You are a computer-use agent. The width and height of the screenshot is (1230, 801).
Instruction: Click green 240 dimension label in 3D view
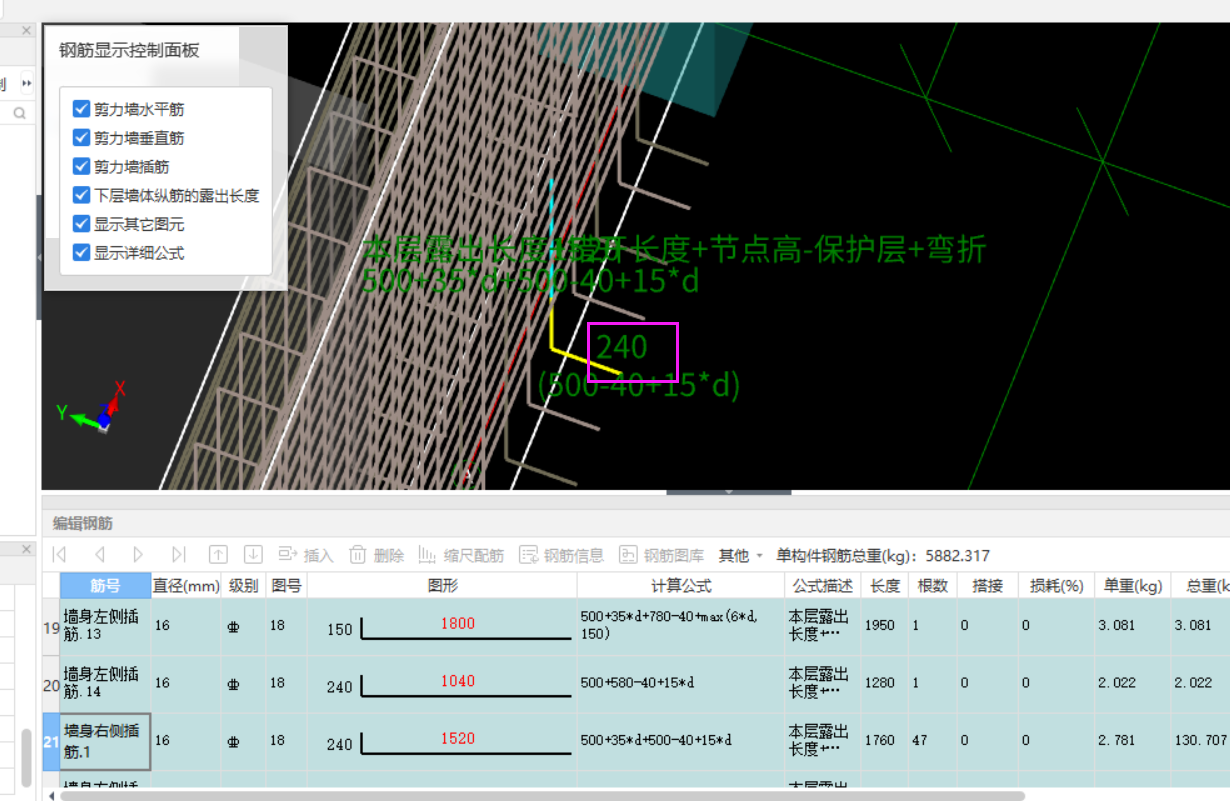coord(622,348)
